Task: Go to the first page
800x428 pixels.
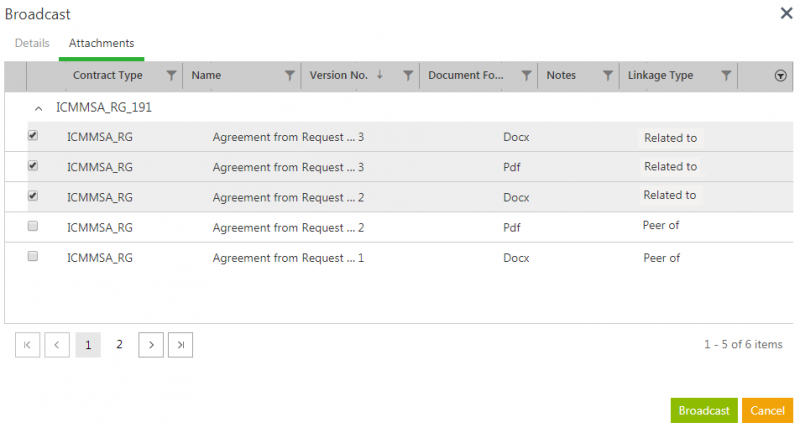Action: tap(27, 345)
